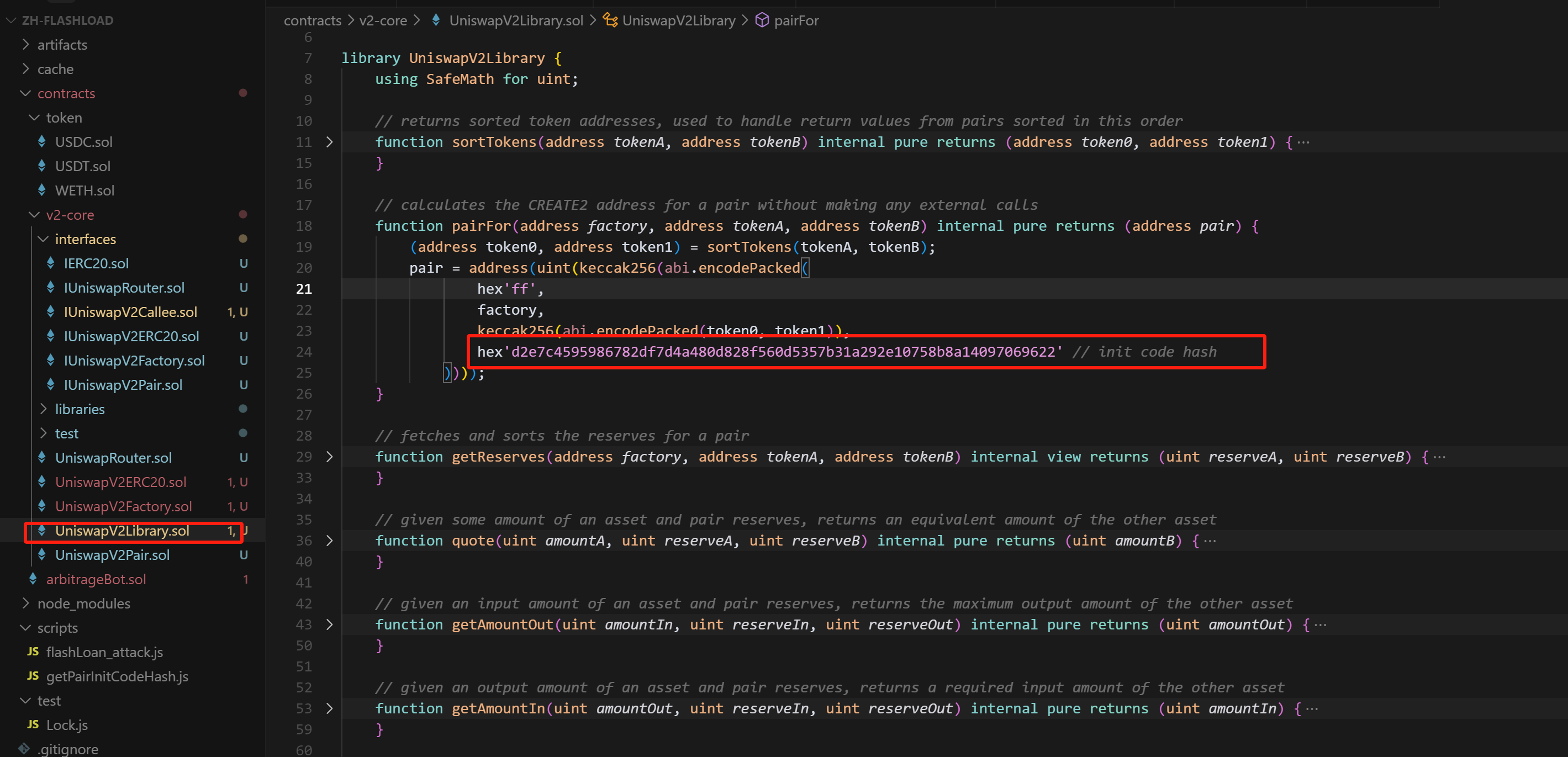1568x757 pixels.
Task: Open USDC.sol in the explorer
Action: (83, 142)
